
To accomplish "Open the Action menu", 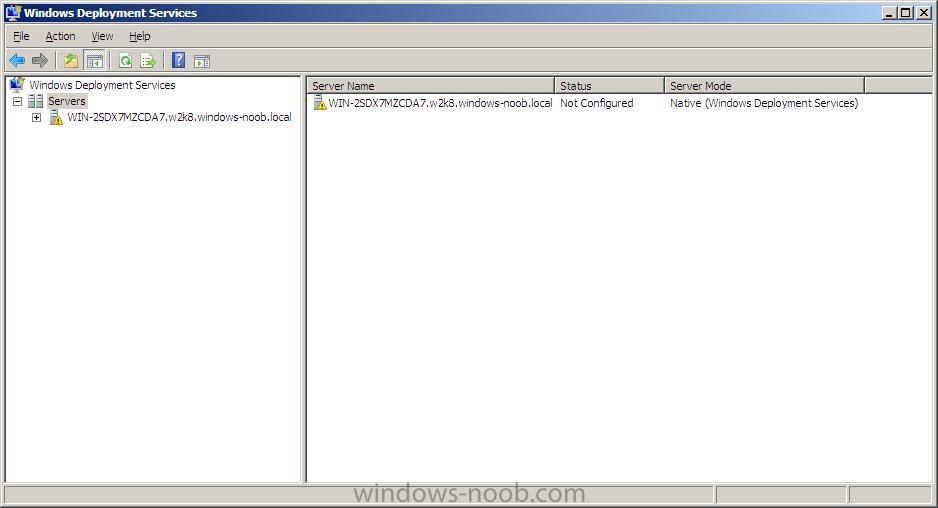I will (60, 36).
